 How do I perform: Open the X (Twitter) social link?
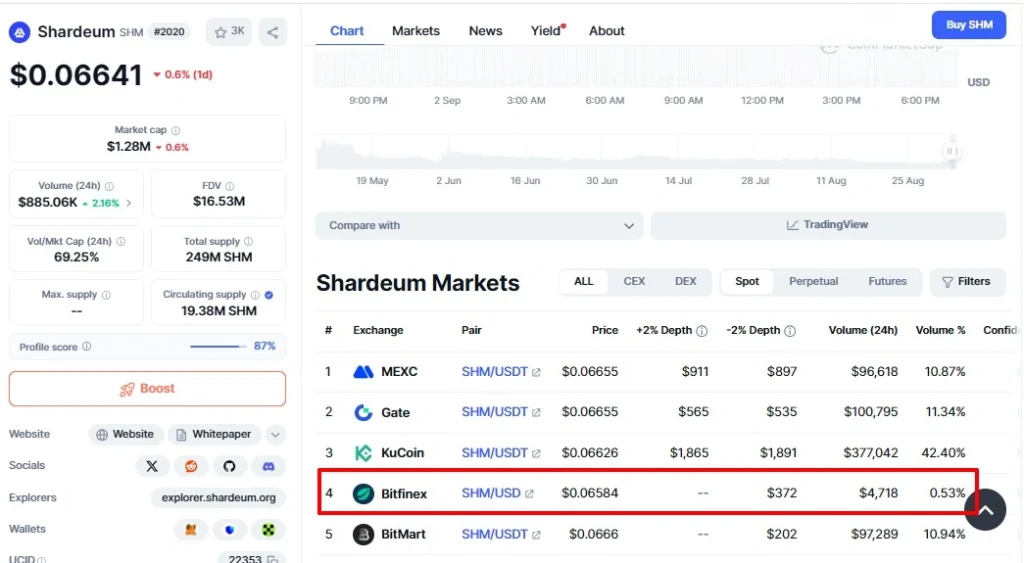click(152, 466)
